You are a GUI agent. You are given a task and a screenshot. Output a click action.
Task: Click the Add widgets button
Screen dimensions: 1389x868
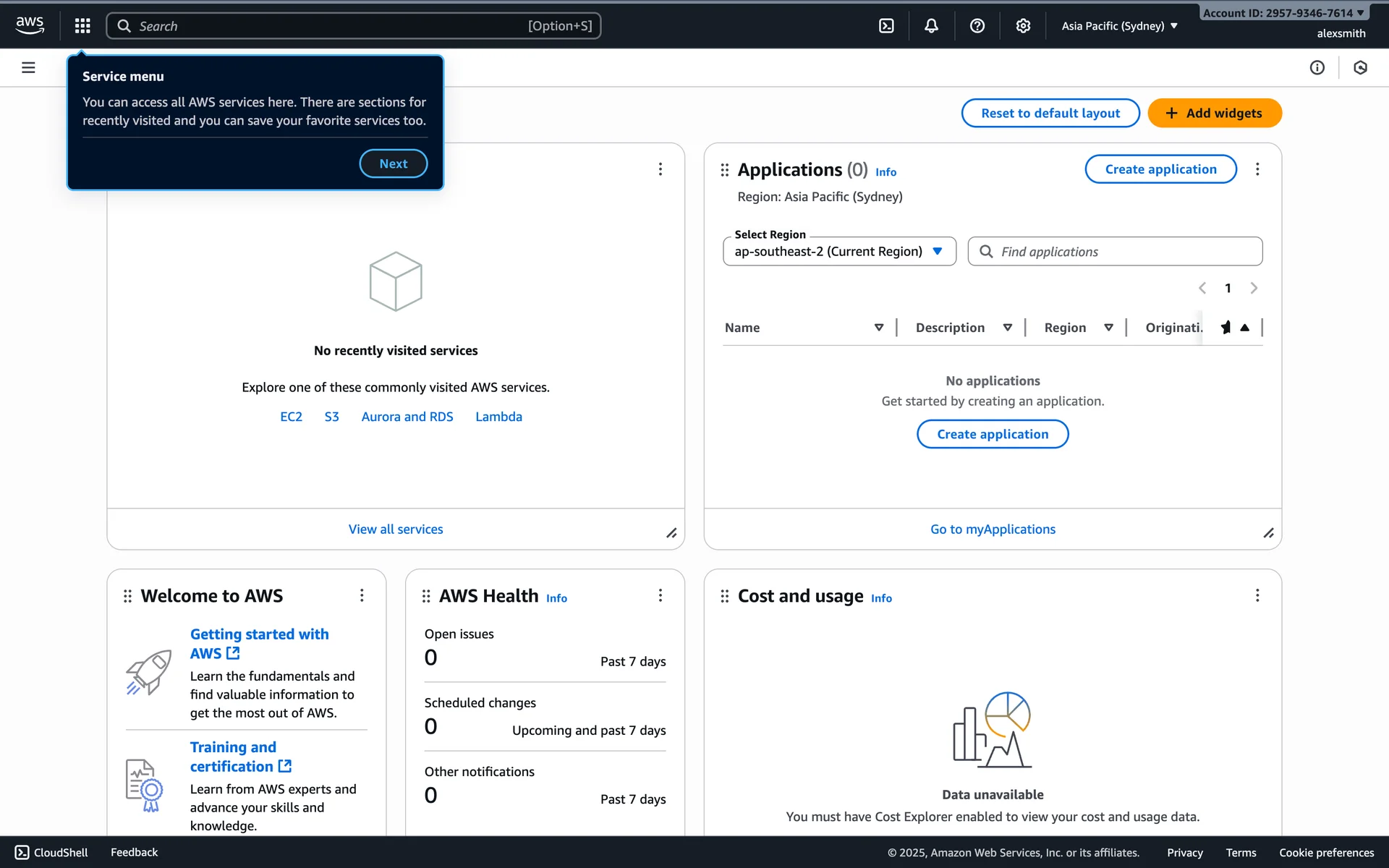1214,113
